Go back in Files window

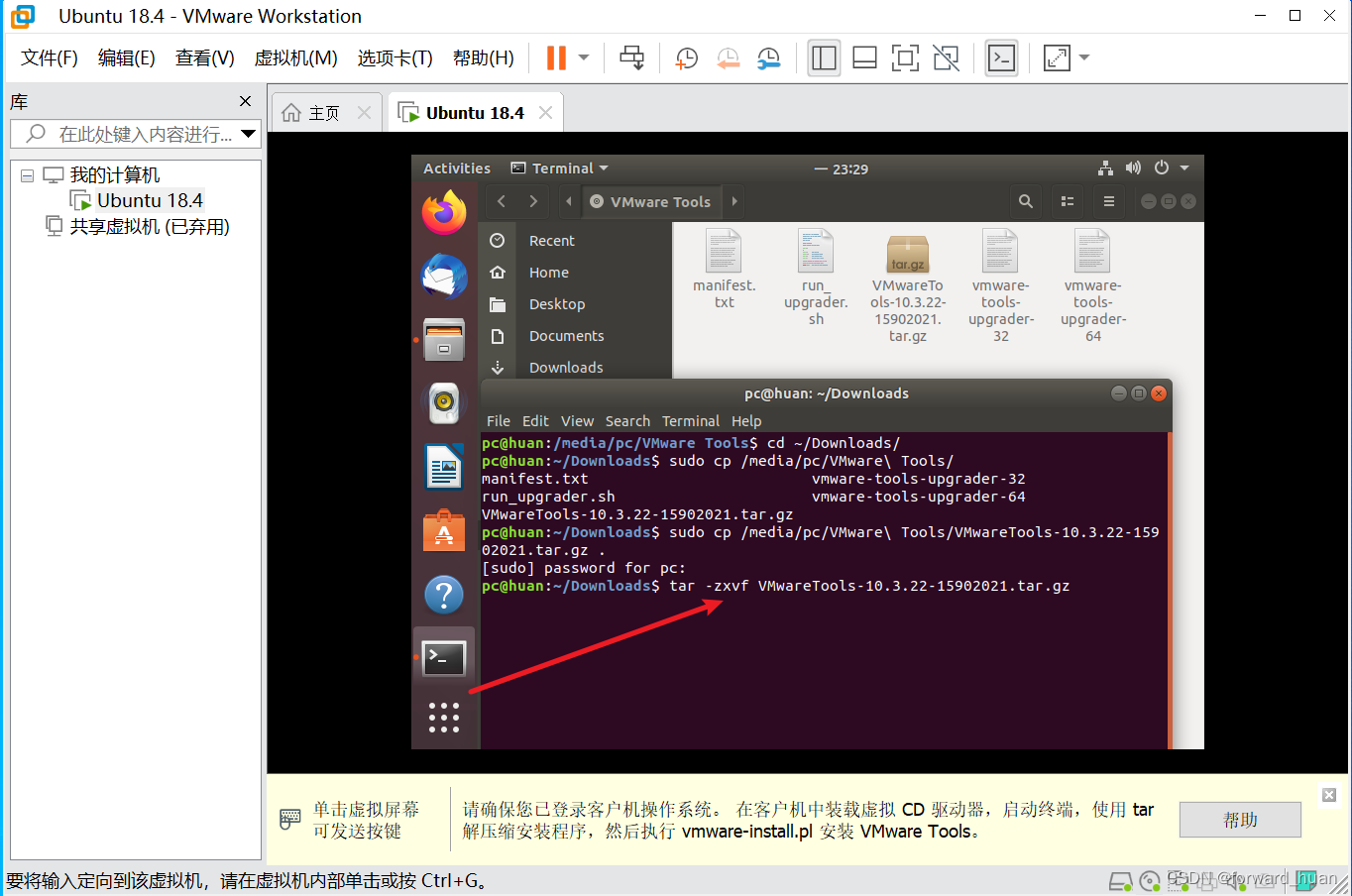click(x=502, y=201)
